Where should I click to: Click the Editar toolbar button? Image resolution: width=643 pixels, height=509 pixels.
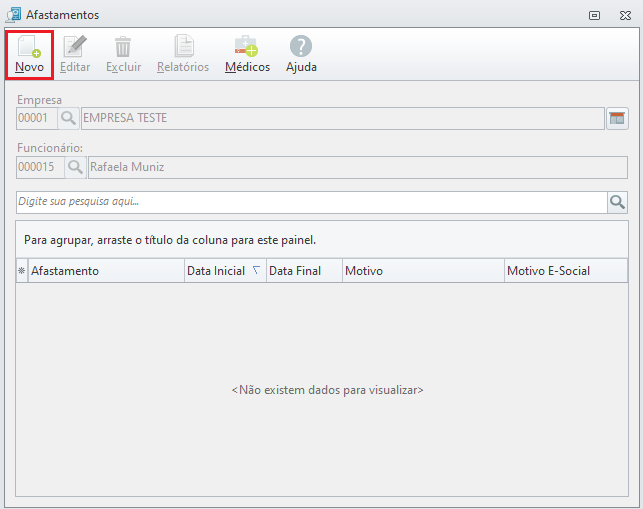[75, 55]
